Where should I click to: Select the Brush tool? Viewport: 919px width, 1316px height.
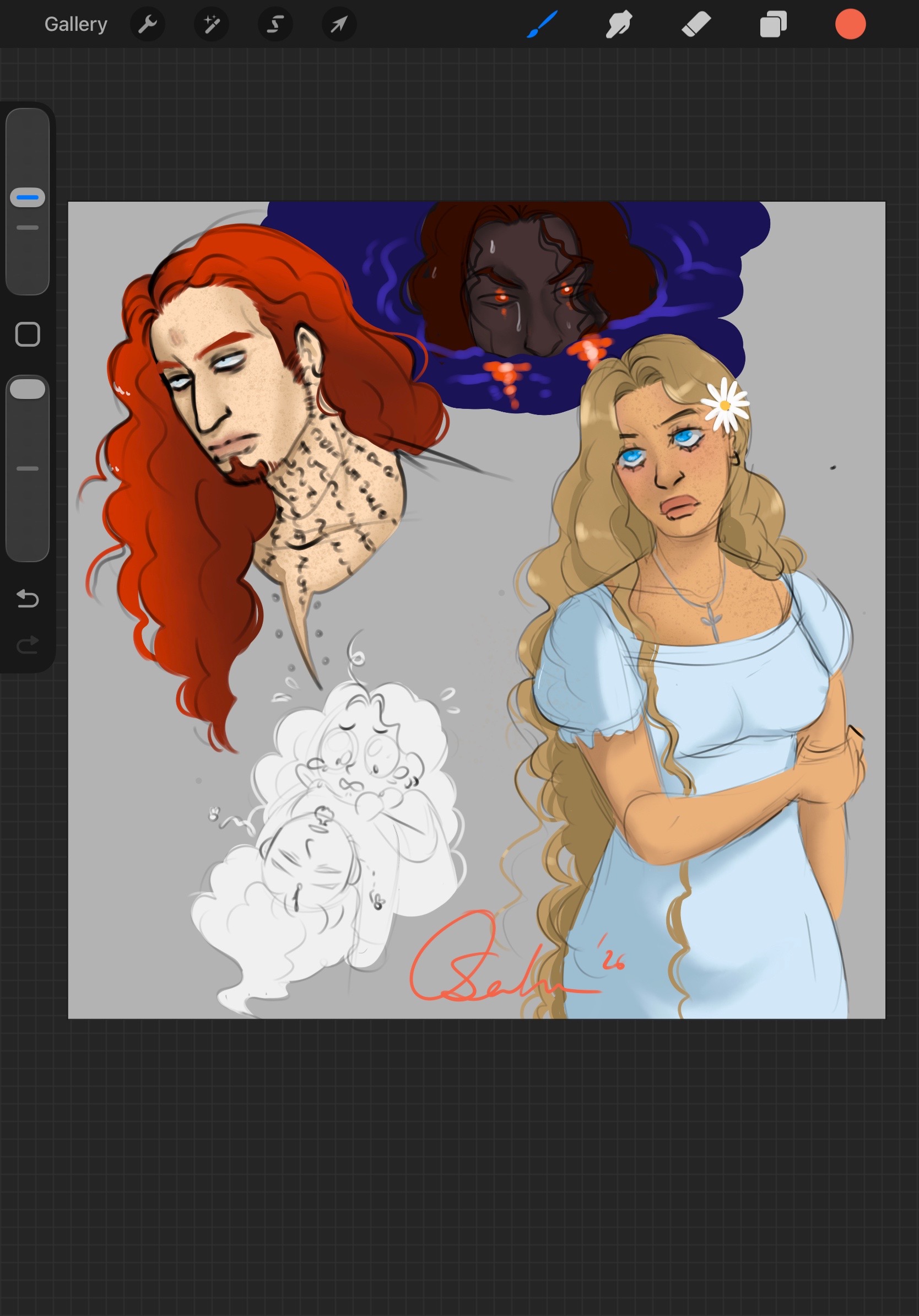tap(542, 25)
